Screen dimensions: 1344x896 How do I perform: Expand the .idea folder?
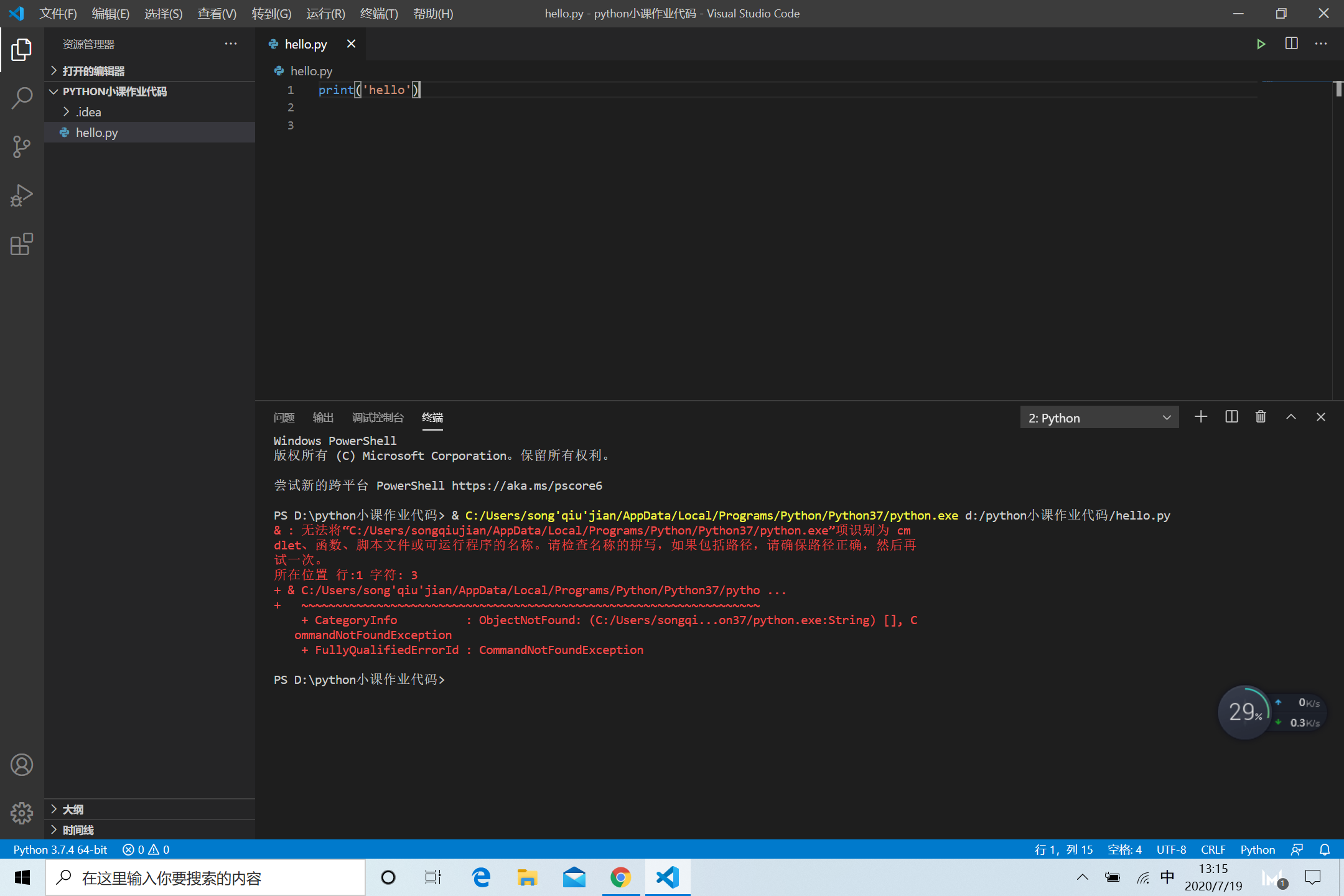(x=88, y=112)
